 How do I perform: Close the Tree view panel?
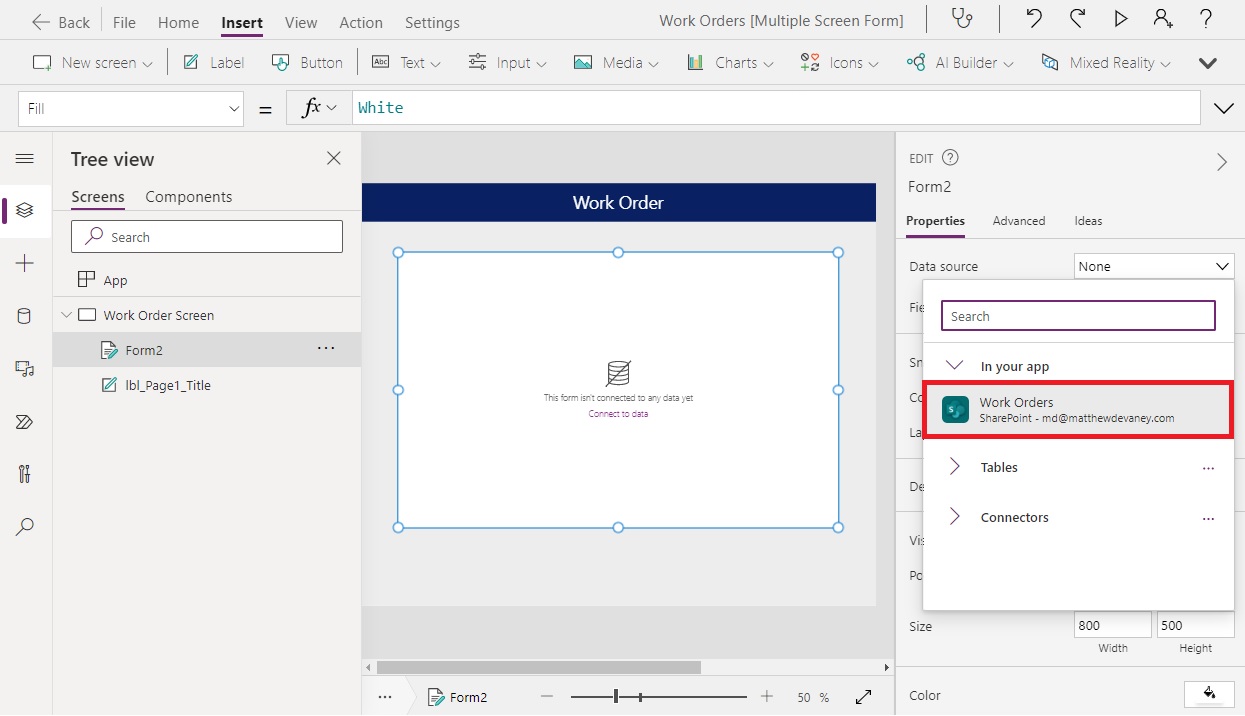click(x=334, y=158)
